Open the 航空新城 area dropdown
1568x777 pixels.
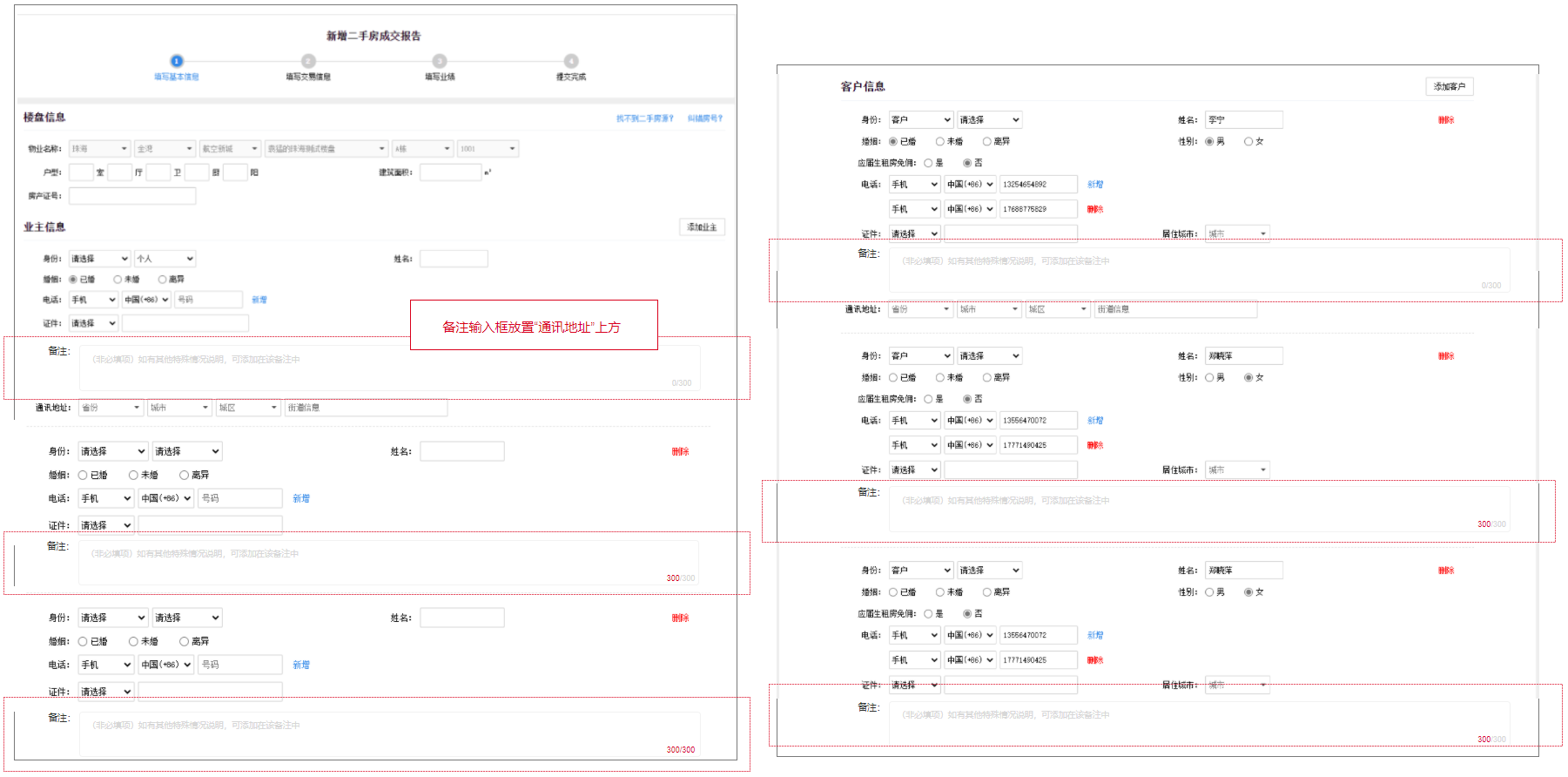tap(230, 149)
